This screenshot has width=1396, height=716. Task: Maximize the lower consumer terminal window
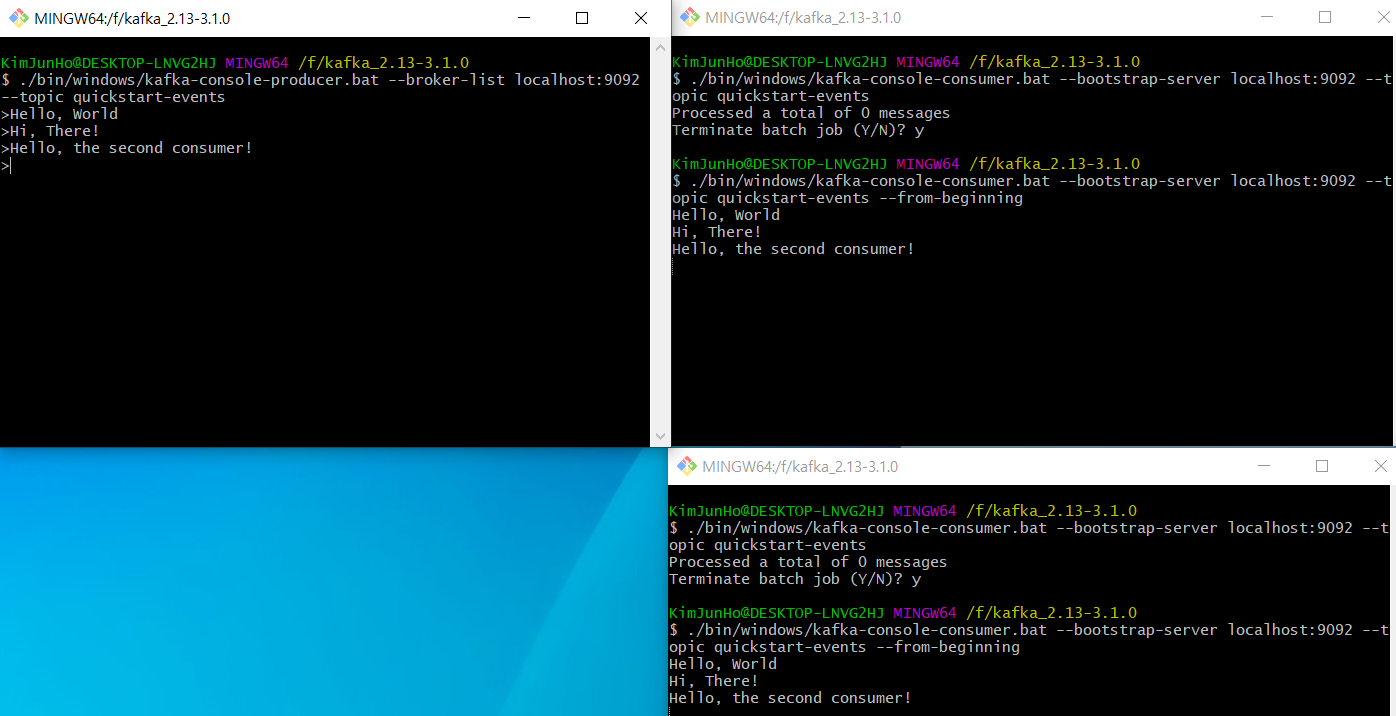tap(1322, 466)
